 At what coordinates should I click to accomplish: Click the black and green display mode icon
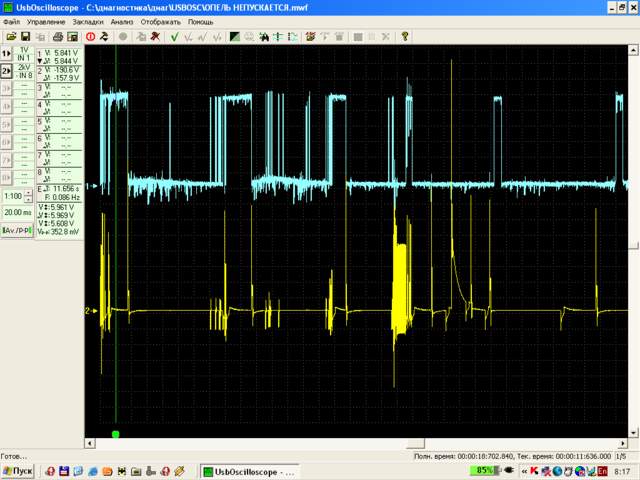235,37
